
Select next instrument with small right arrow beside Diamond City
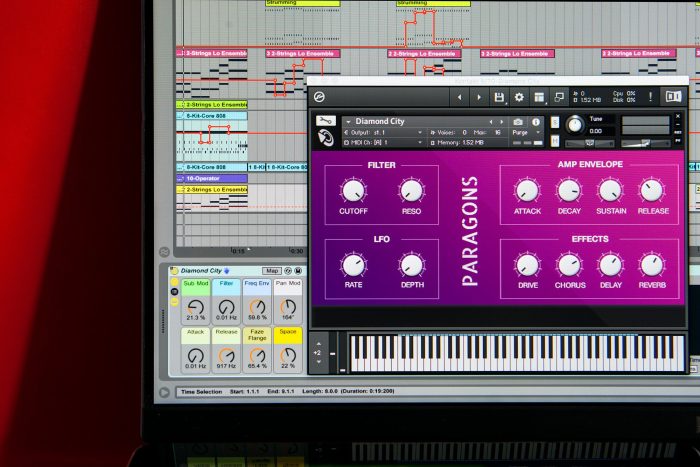point(502,121)
